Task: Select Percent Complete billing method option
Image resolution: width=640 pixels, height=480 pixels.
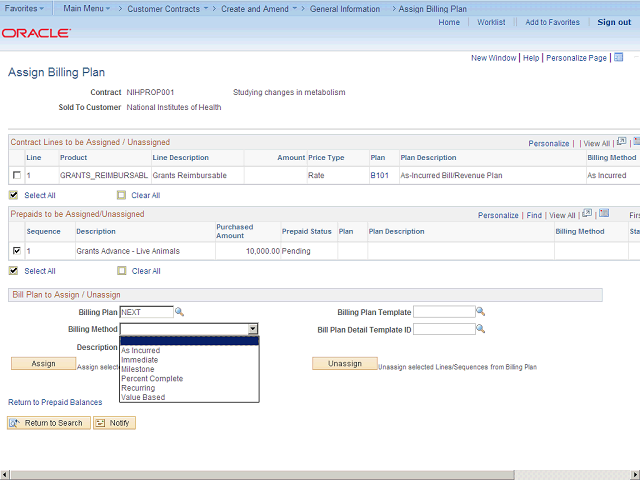Action: pos(151,379)
